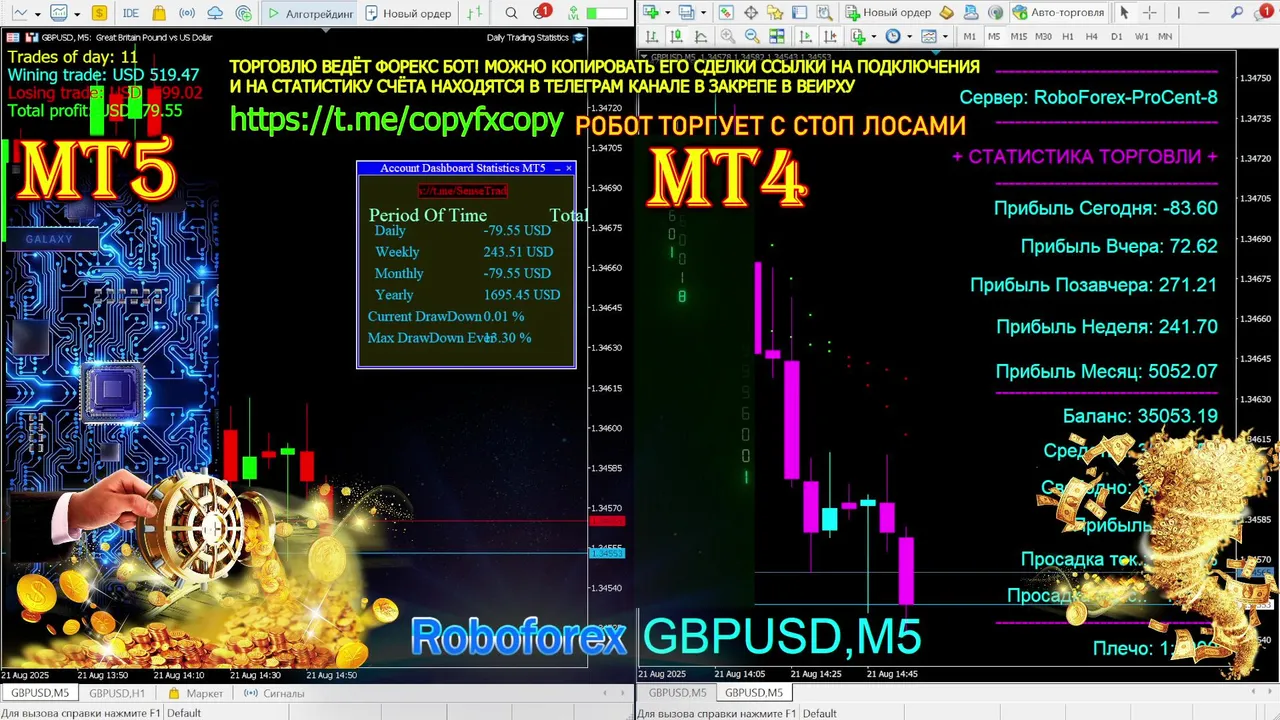Image resolution: width=1280 pixels, height=720 pixels.
Task: Select the M15 timeframe in MT4
Action: tap(1018, 36)
